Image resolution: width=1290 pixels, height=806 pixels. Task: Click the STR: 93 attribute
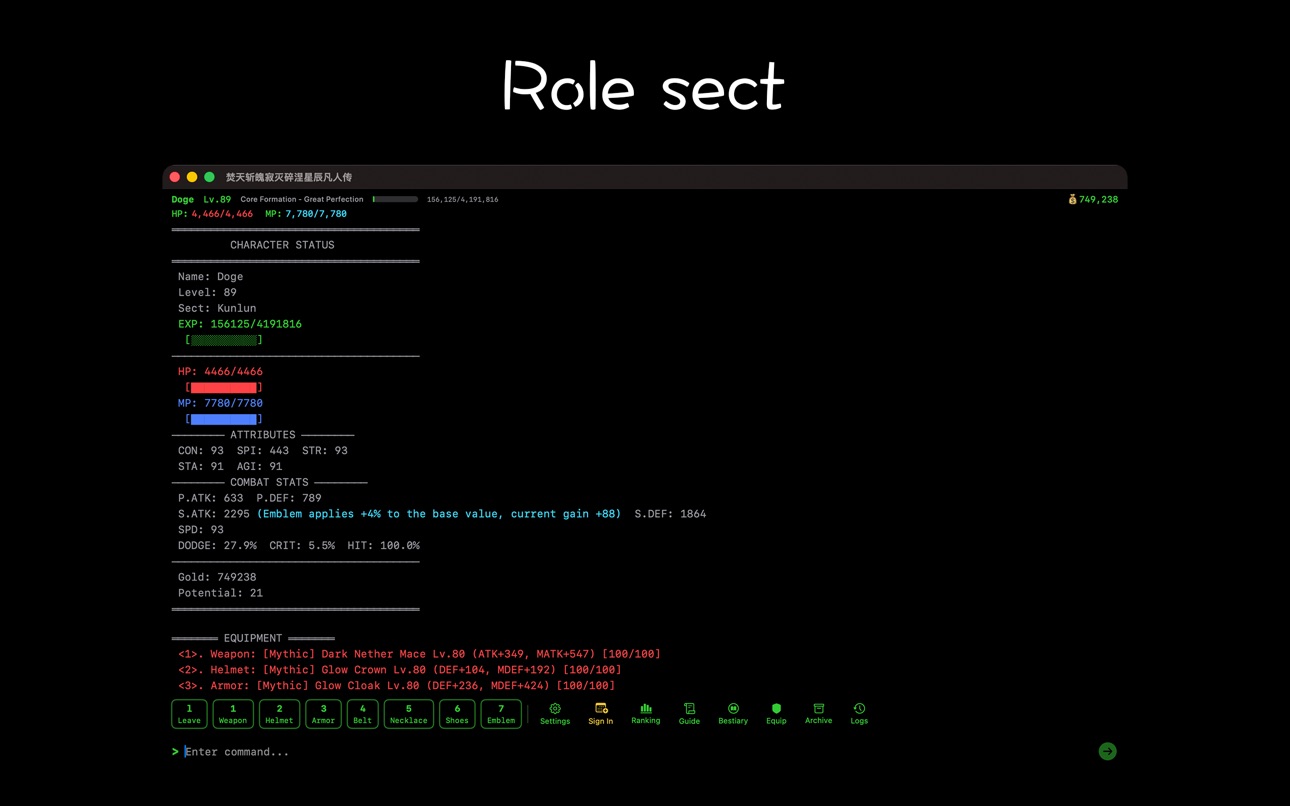pyautogui.click(x=325, y=451)
